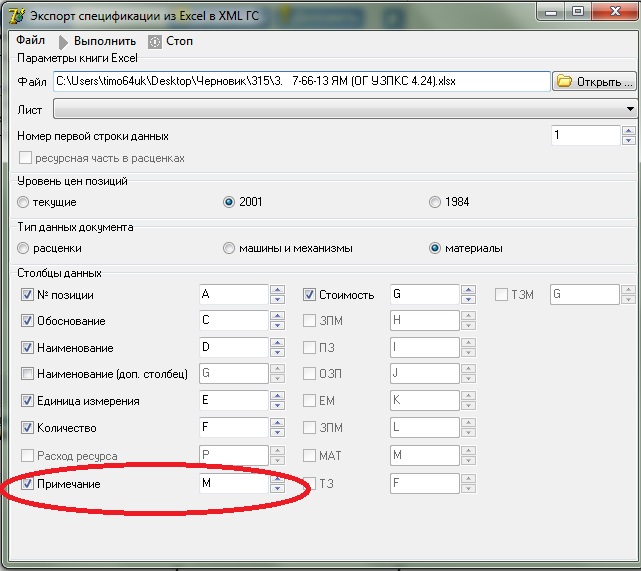Image resolution: width=641 pixels, height=571 pixels.
Task: Uncheck № позиции column
Action: (27, 295)
